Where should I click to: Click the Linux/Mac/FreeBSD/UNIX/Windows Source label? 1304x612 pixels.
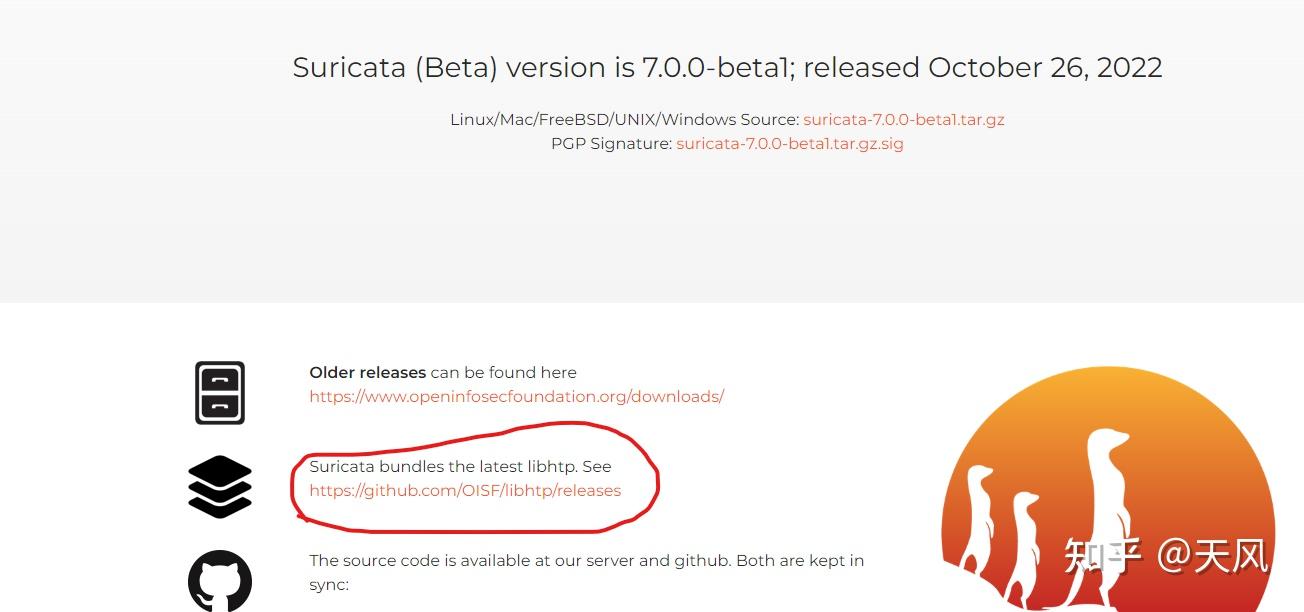click(624, 119)
